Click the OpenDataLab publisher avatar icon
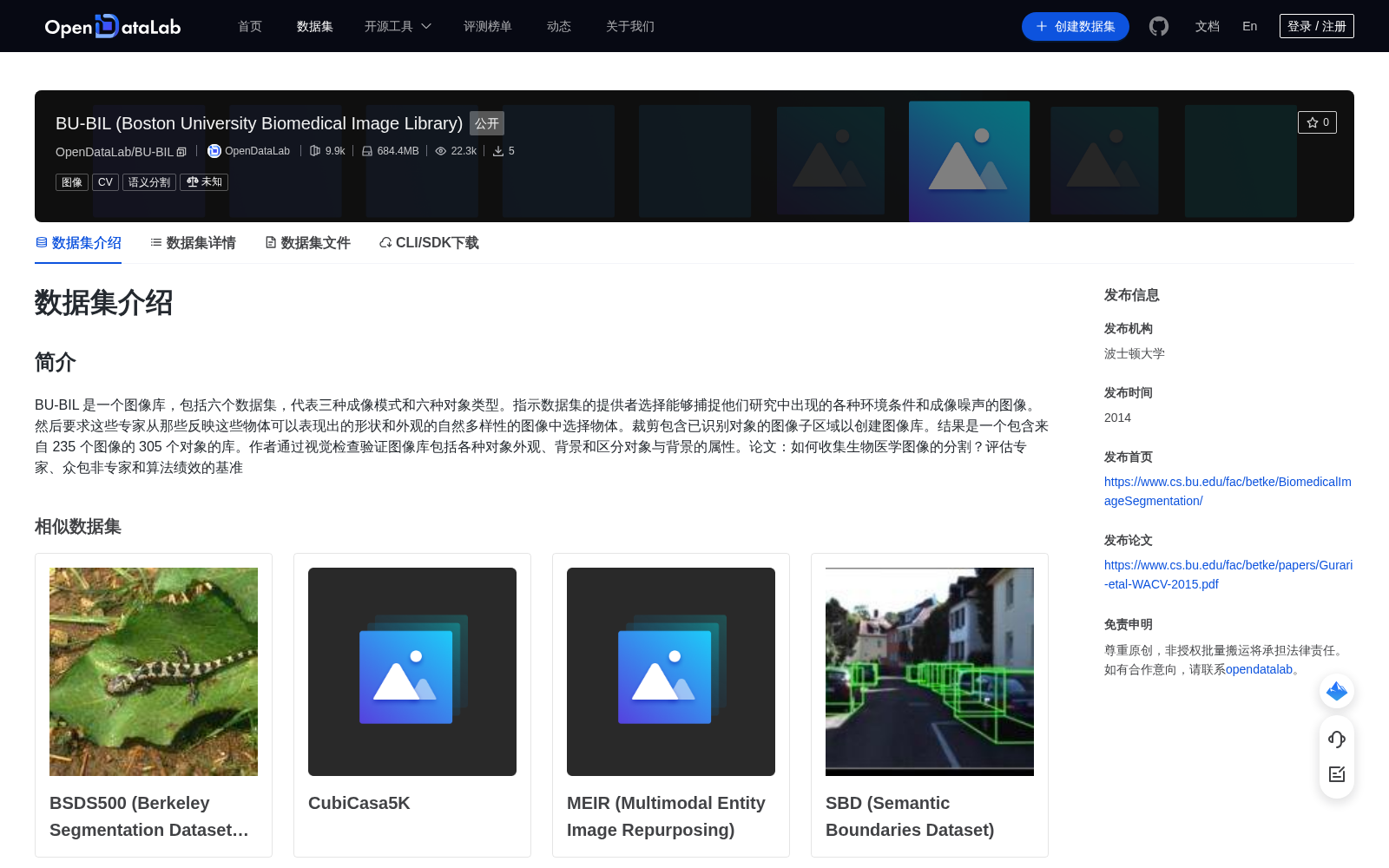1389x868 pixels. pyautogui.click(x=214, y=151)
